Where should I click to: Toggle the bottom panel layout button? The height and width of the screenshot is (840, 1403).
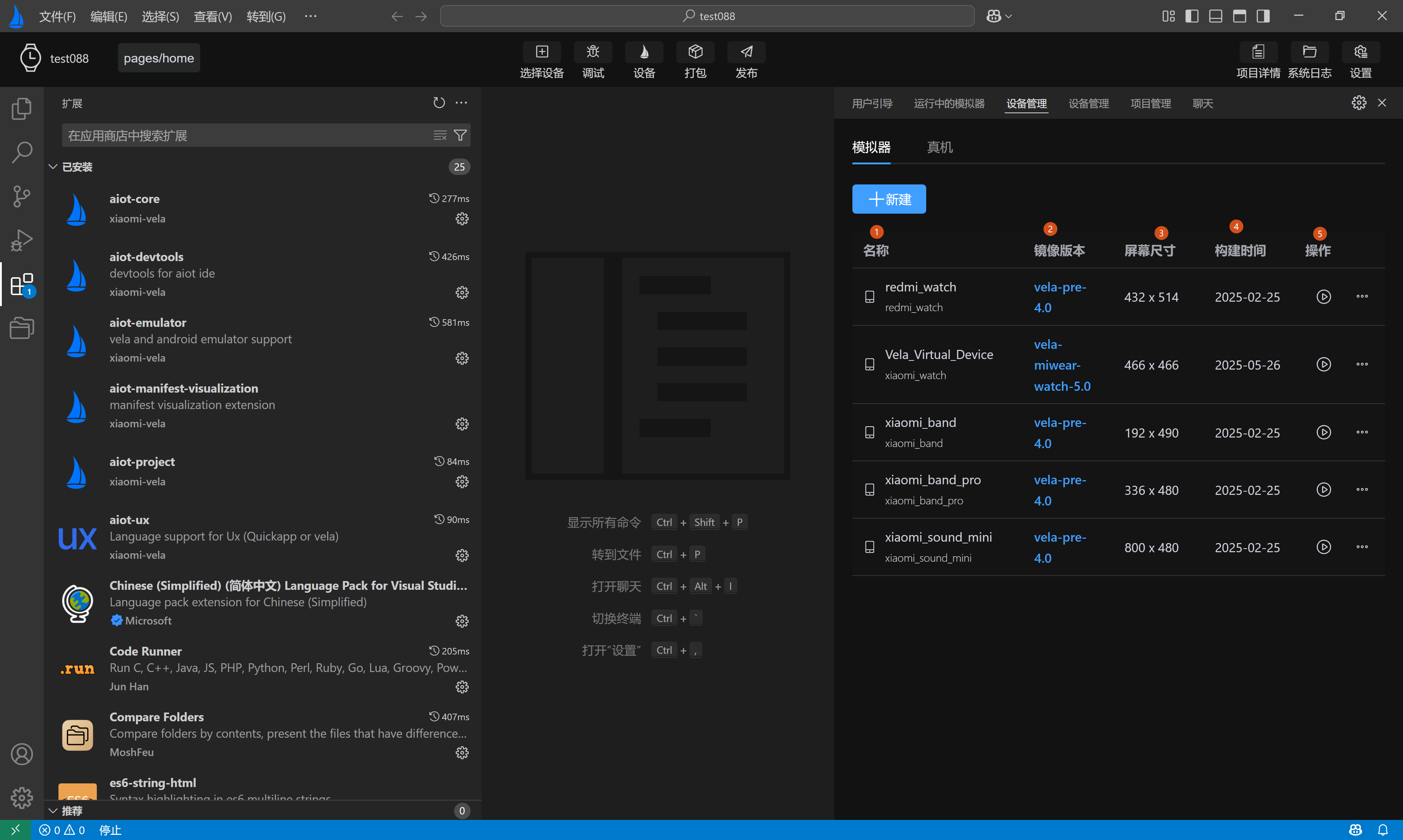pos(1216,16)
